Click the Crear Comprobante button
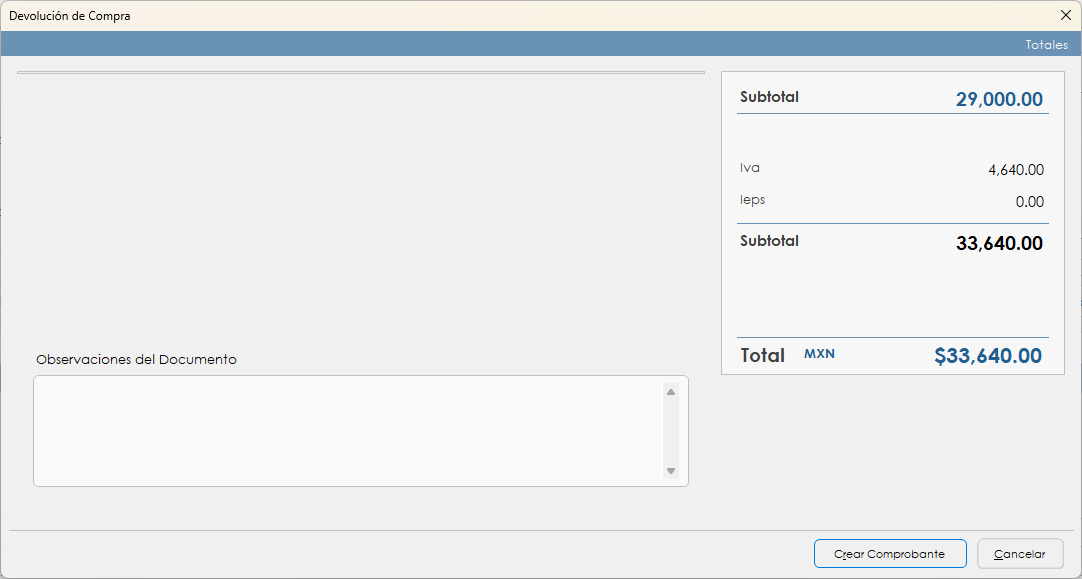 tap(890, 554)
